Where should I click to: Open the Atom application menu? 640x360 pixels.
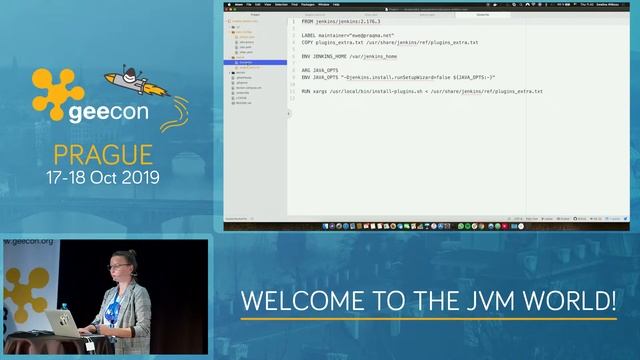point(239,4)
